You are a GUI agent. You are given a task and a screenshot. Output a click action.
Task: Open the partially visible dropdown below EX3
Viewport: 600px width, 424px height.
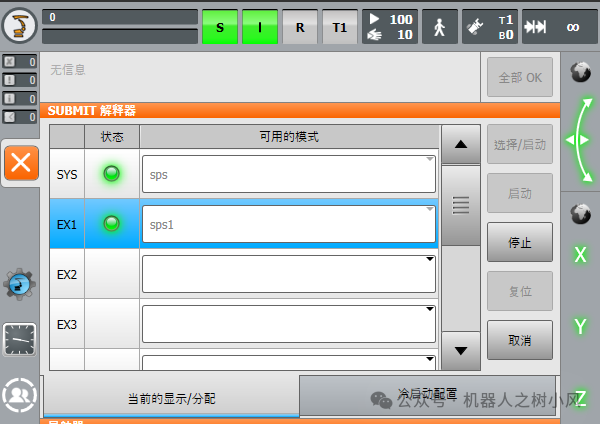pyautogui.click(x=289, y=362)
